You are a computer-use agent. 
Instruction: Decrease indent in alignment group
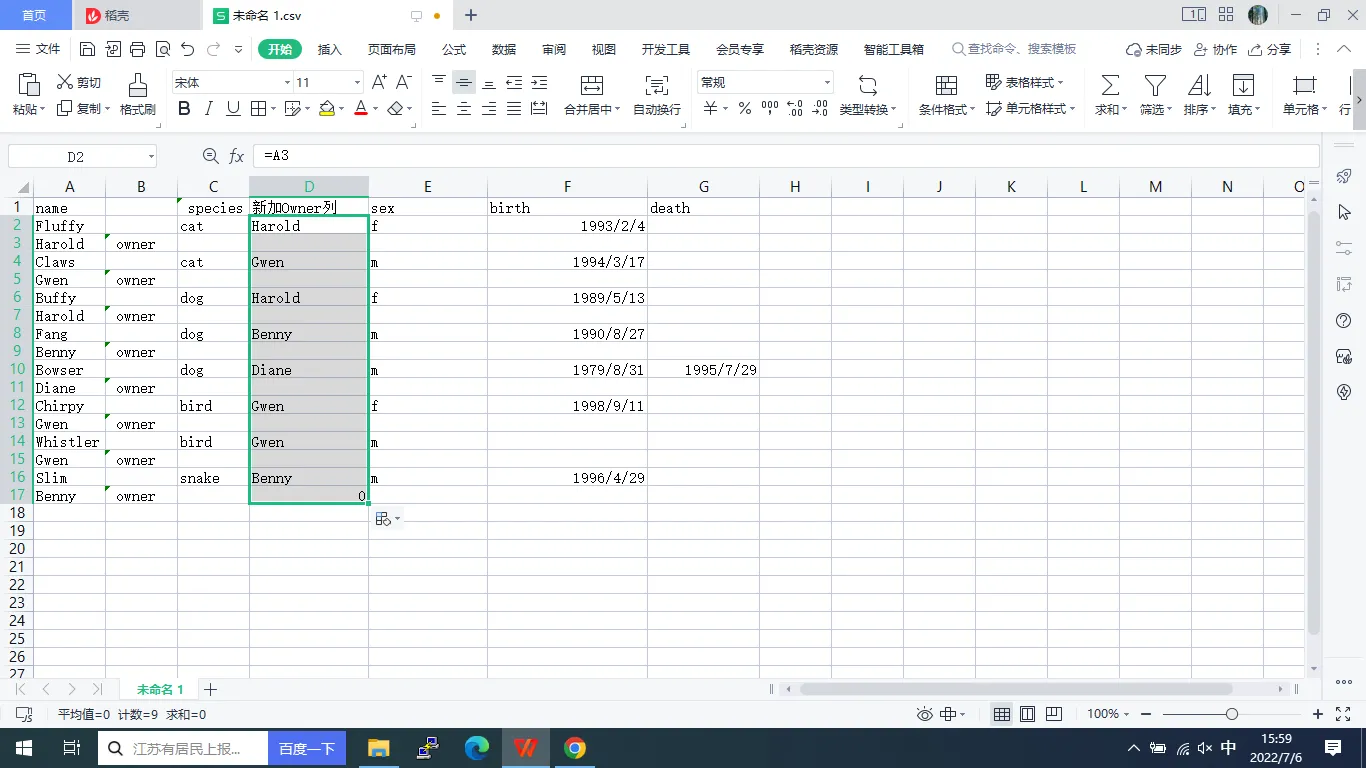514,82
